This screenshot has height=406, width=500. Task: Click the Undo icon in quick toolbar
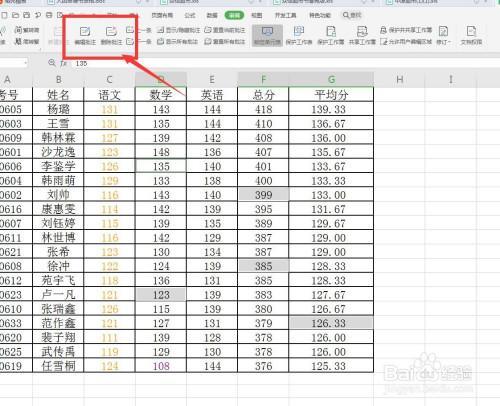(x=38, y=15)
